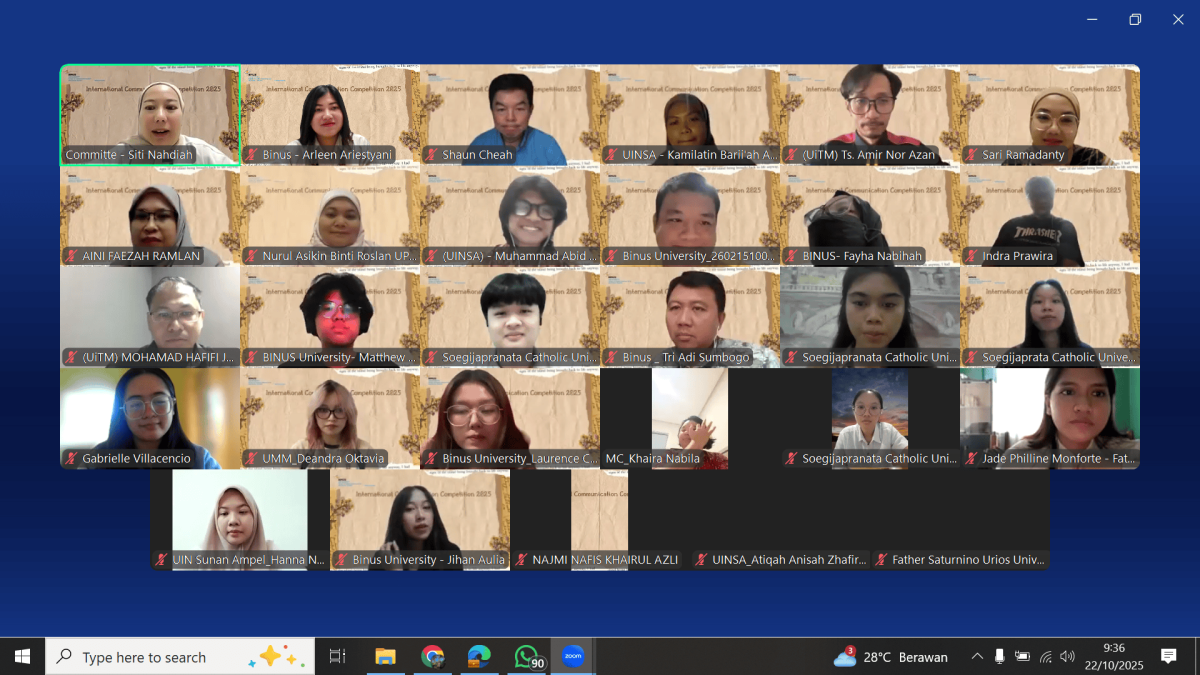Open the notification center icon

pos(1168,657)
